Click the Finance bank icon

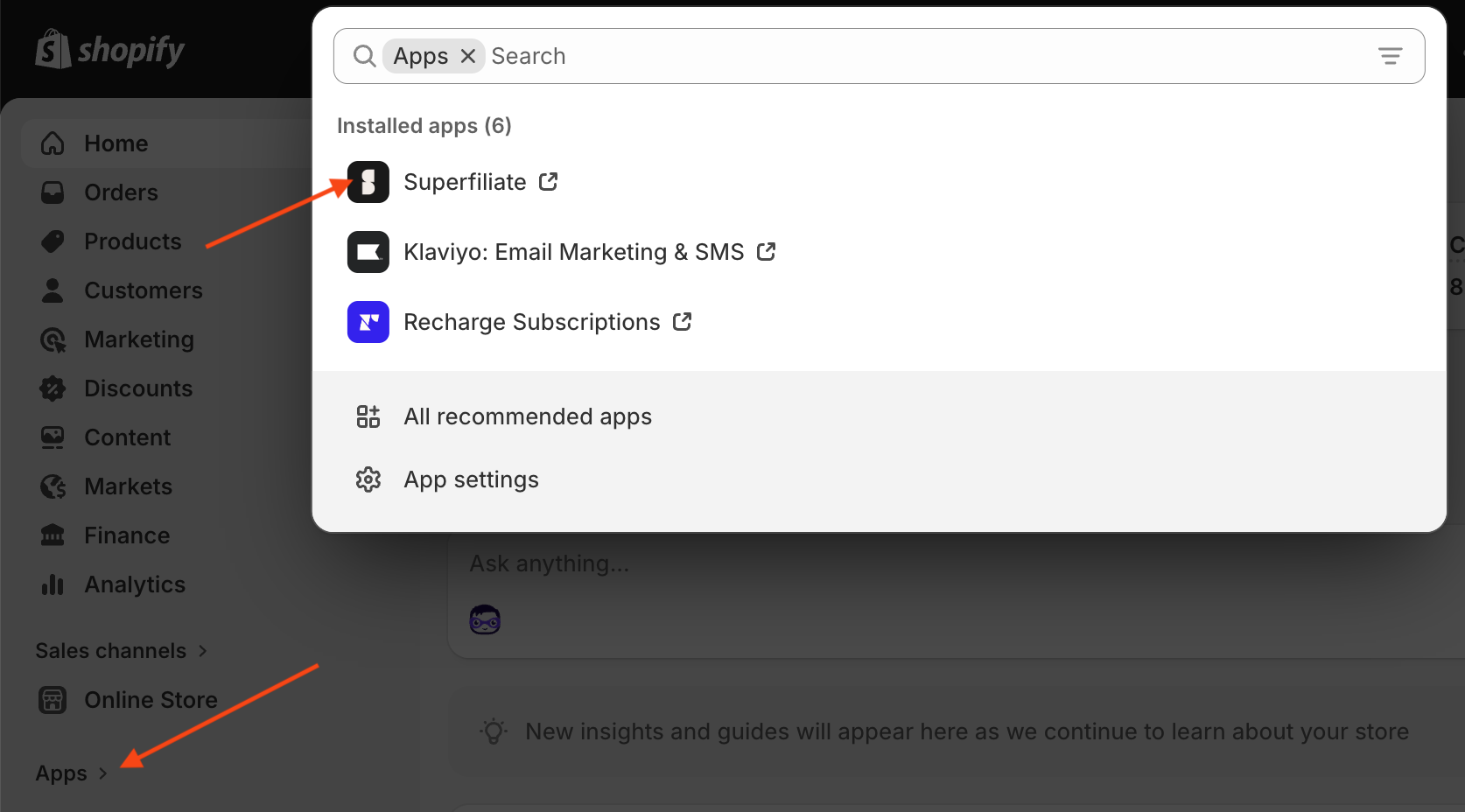[53, 535]
